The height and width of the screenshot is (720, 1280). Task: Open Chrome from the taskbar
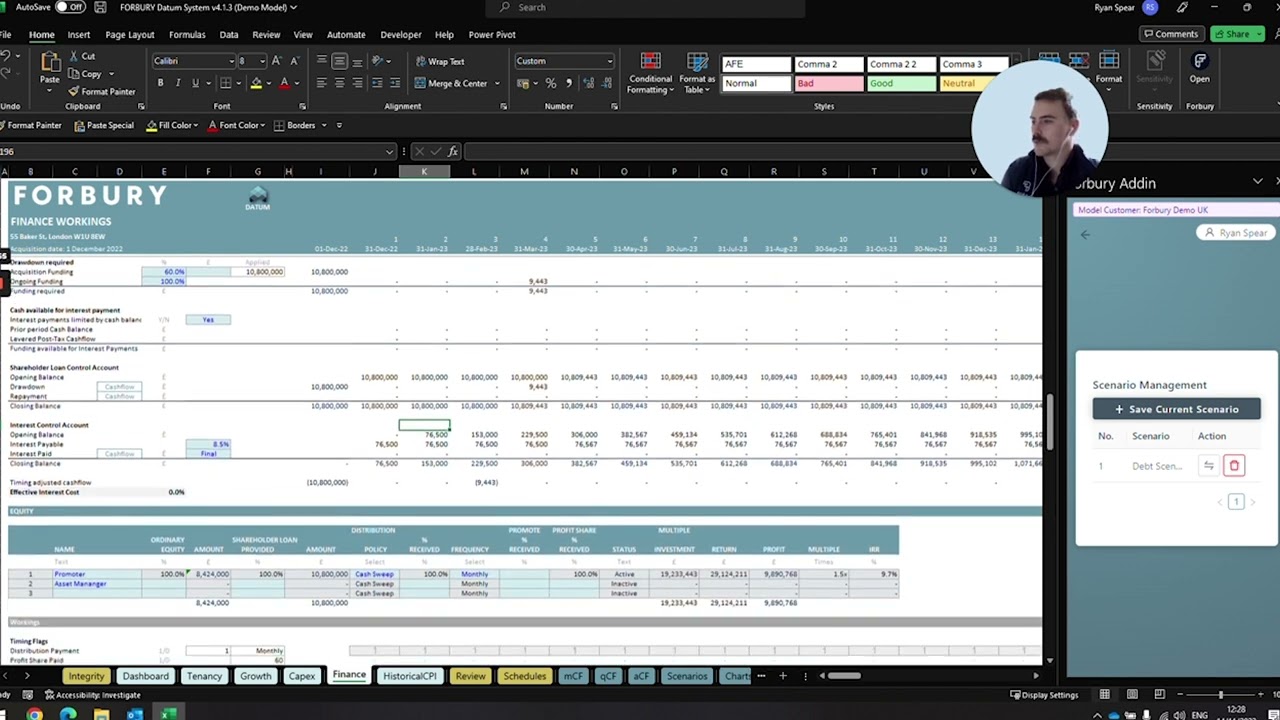(x=35, y=714)
